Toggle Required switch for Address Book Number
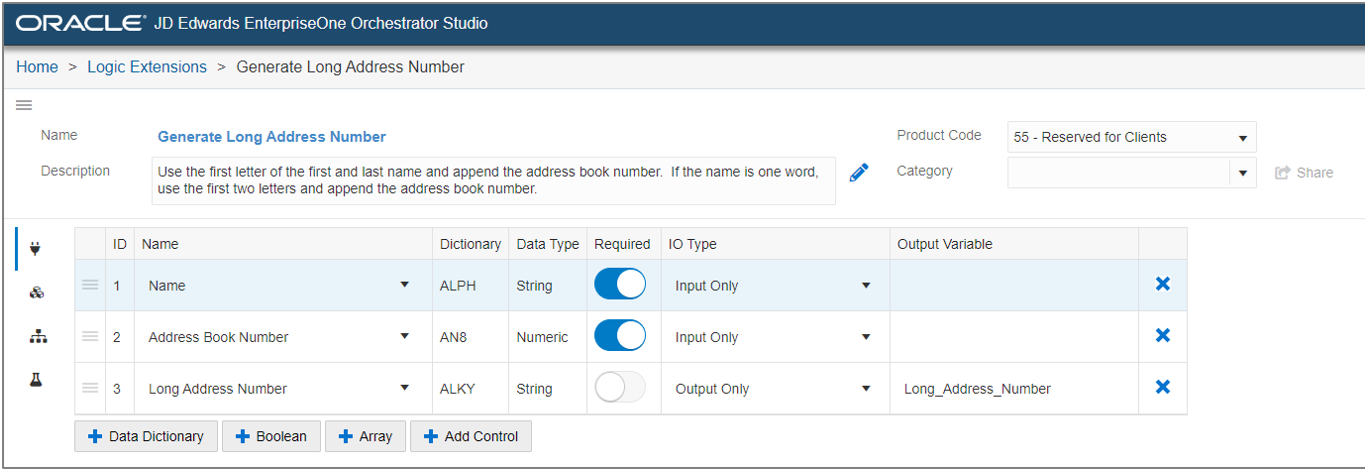 point(620,337)
